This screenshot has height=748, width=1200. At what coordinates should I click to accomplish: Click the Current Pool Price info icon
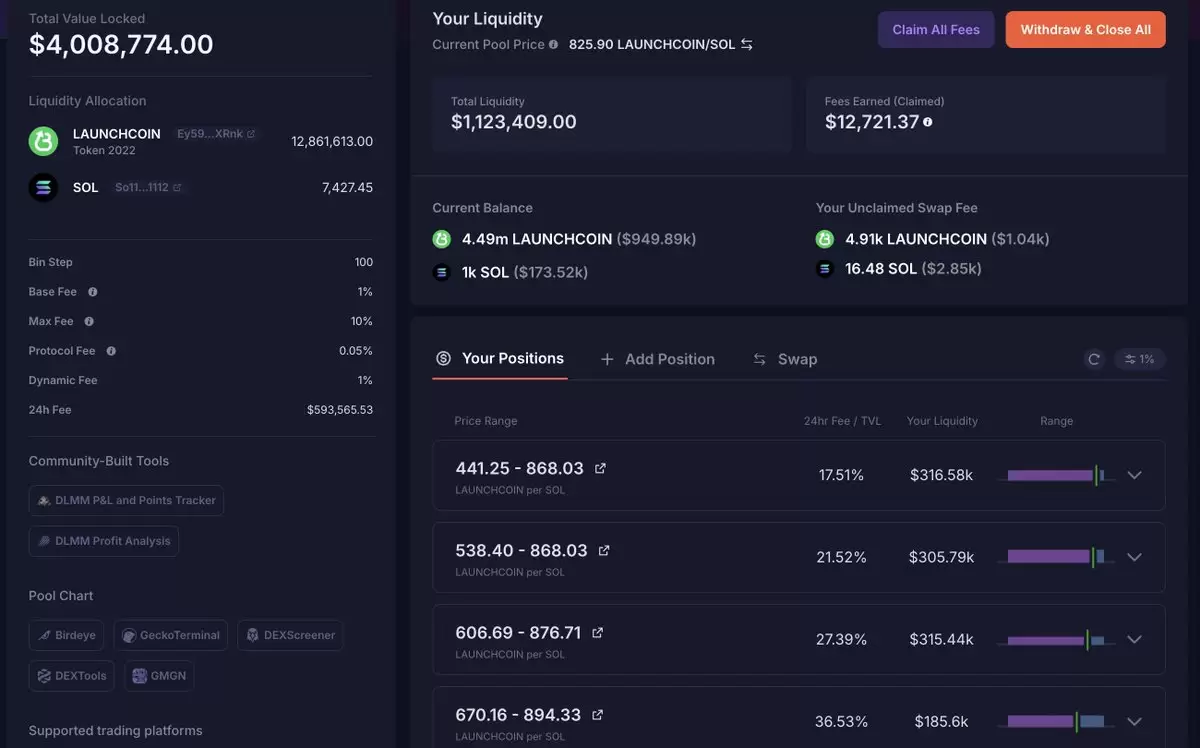554,45
